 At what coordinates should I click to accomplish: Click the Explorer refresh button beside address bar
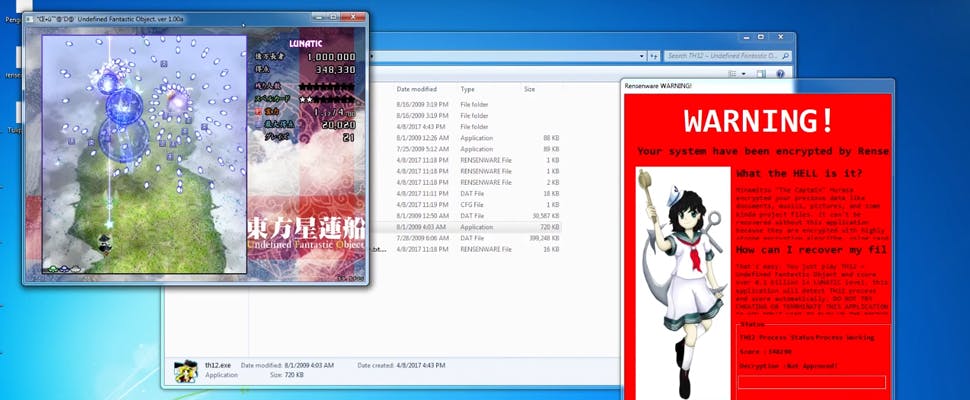(653, 56)
